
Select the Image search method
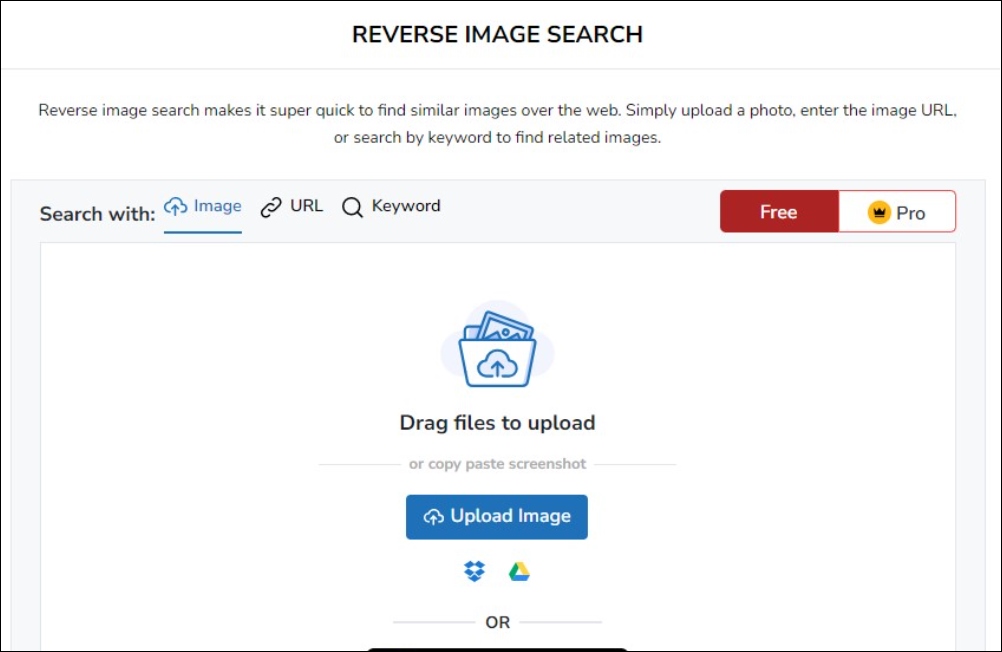click(203, 206)
